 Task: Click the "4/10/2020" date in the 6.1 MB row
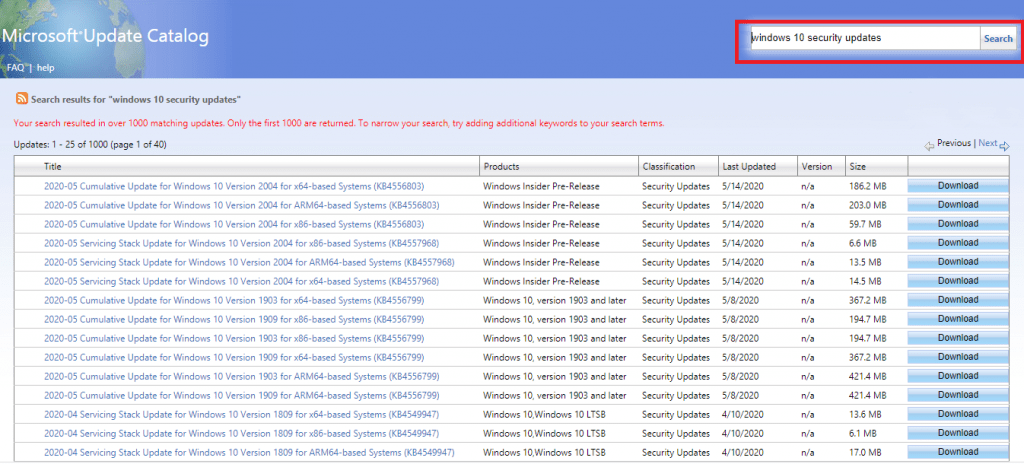742,433
